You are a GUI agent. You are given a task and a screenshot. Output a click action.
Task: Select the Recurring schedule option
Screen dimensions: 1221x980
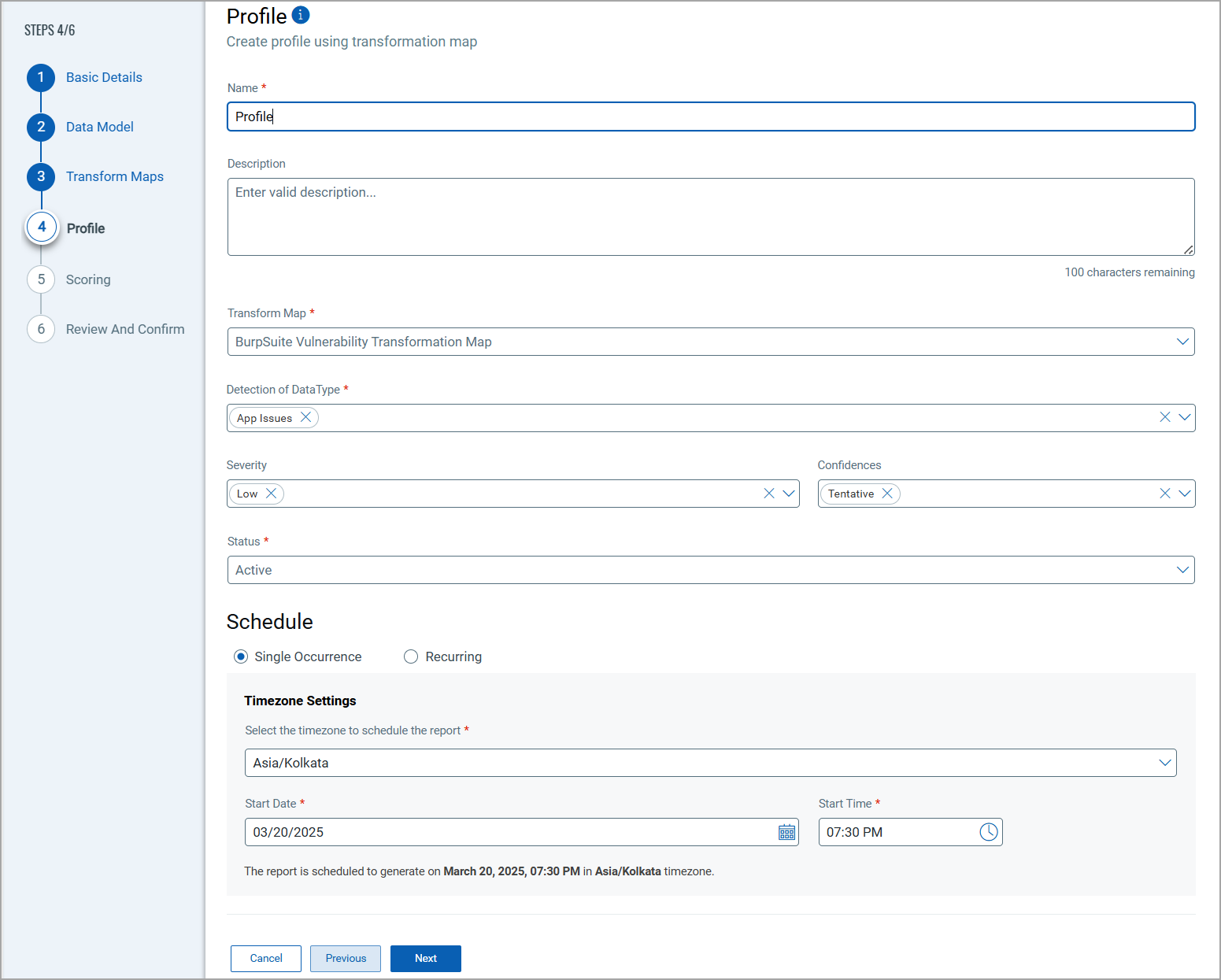click(411, 656)
